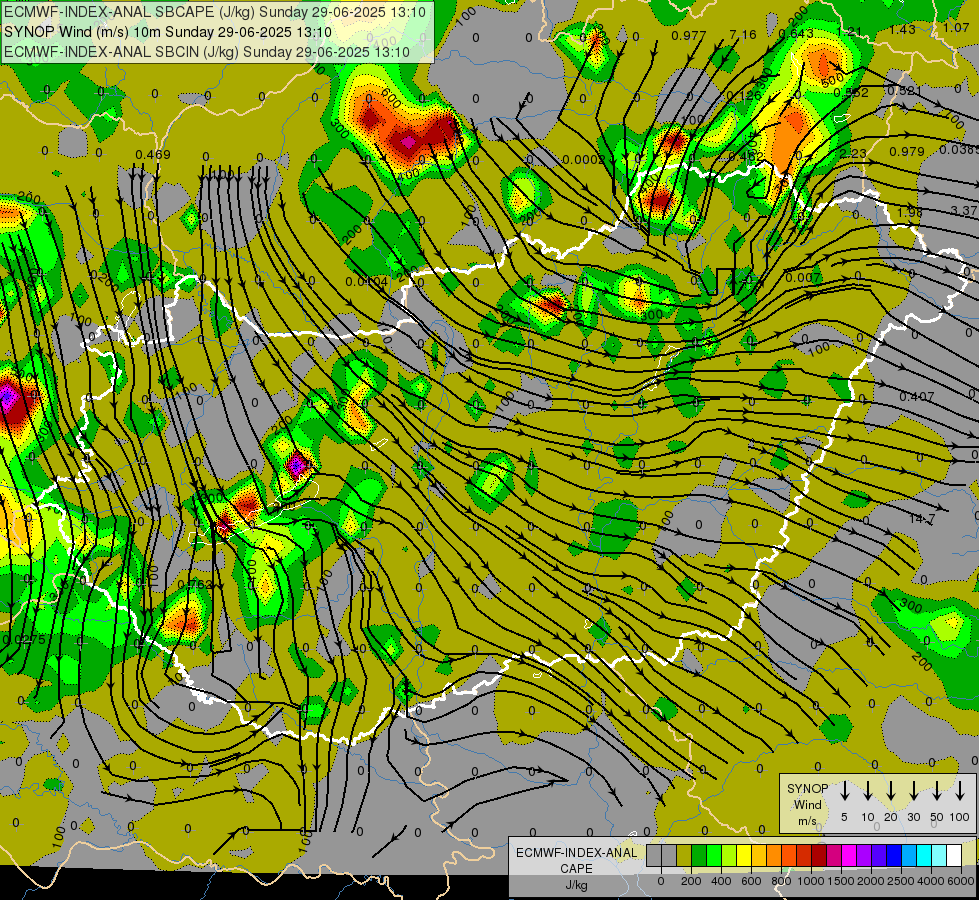The height and width of the screenshot is (900, 979).
Task: Pick the dark green CAPE legend swatch
Action: coord(699,855)
